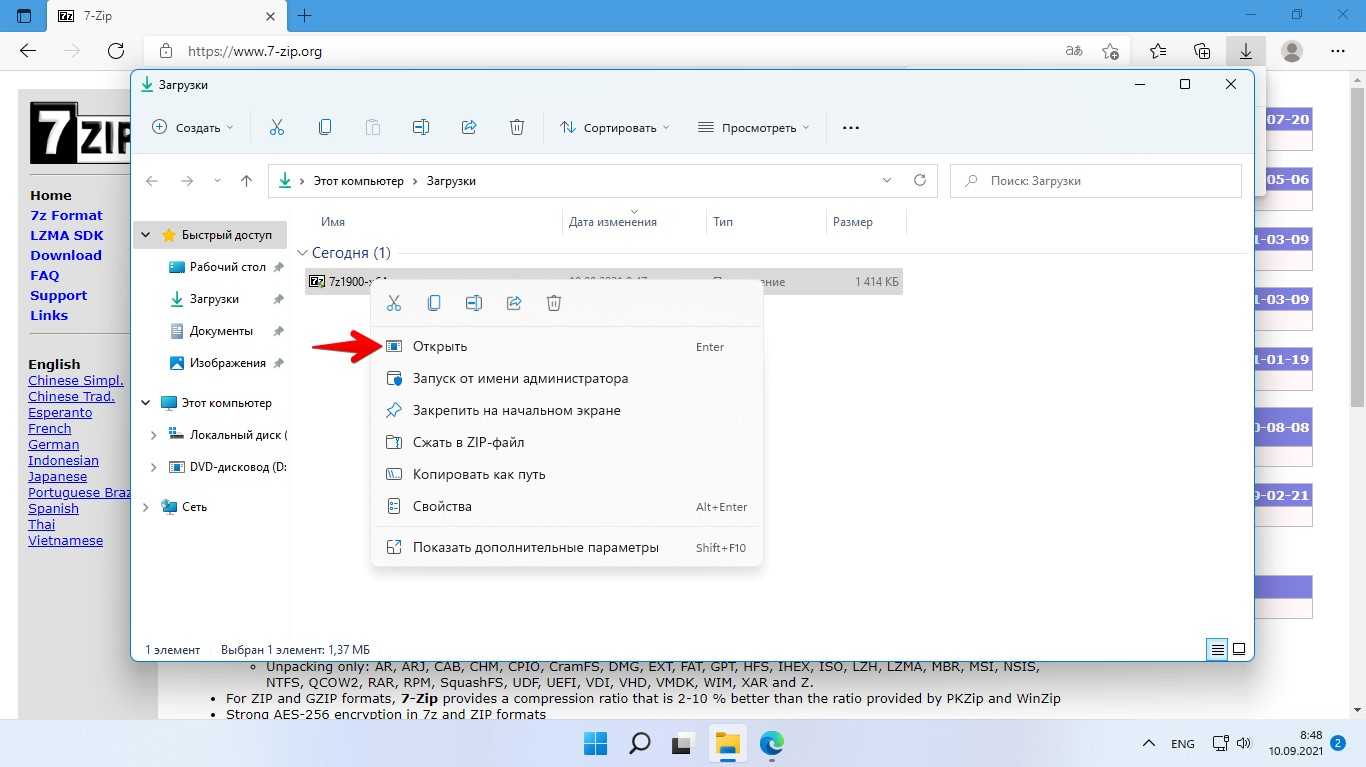The height and width of the screenshot is (767, 1366).
Task: Open the Создать dropdown
Action: click(192, 127)
